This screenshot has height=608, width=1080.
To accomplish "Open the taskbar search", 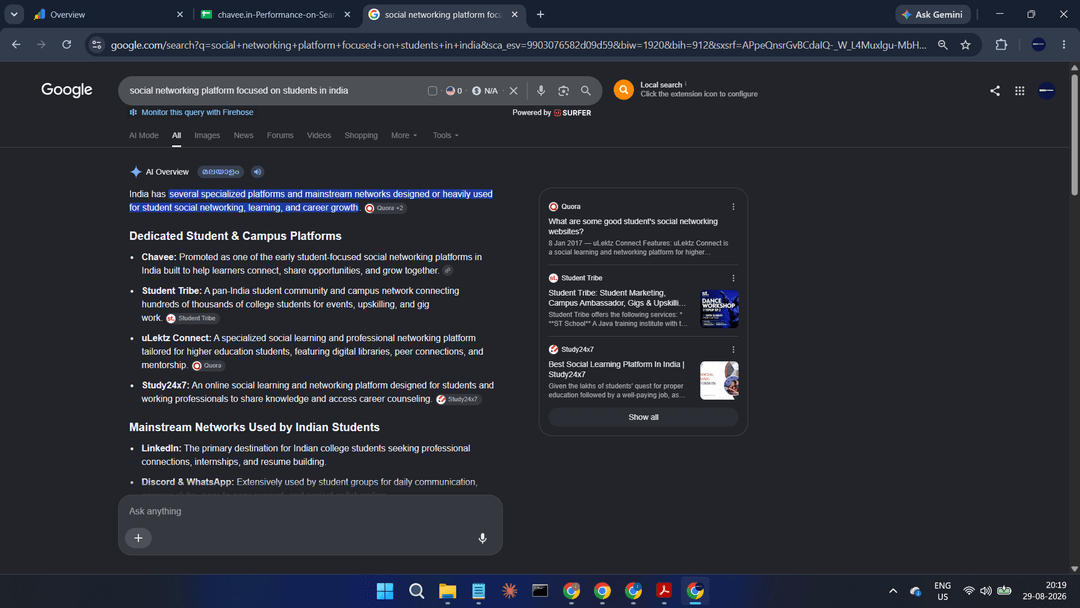I will coord(416,591).
